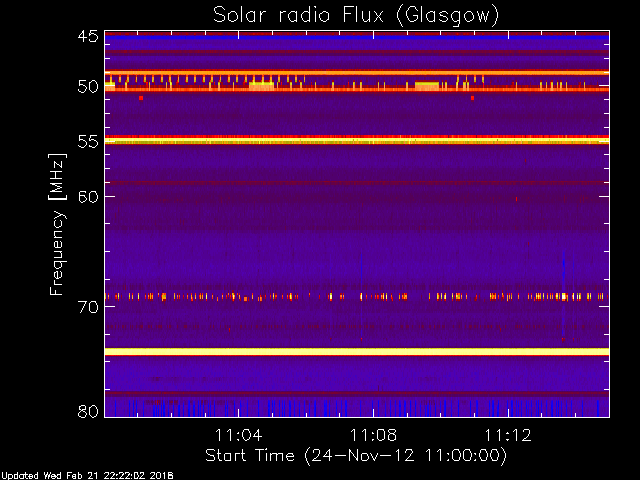
Task: Click the 'Updated Wed Feb 21' timestamp text
Action: [x=87, y=476]
